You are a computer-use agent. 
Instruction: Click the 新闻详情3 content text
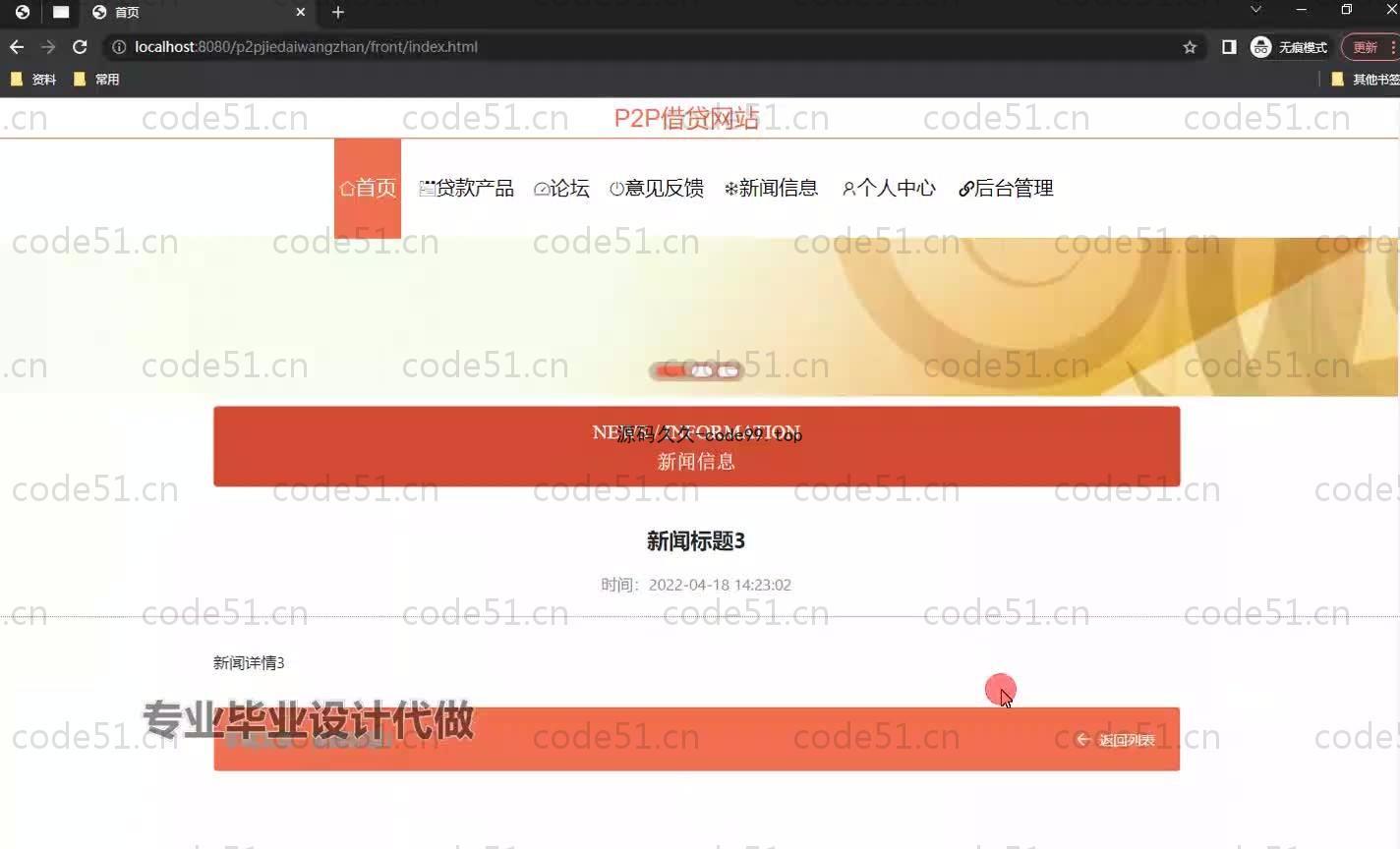coord(249,663)
